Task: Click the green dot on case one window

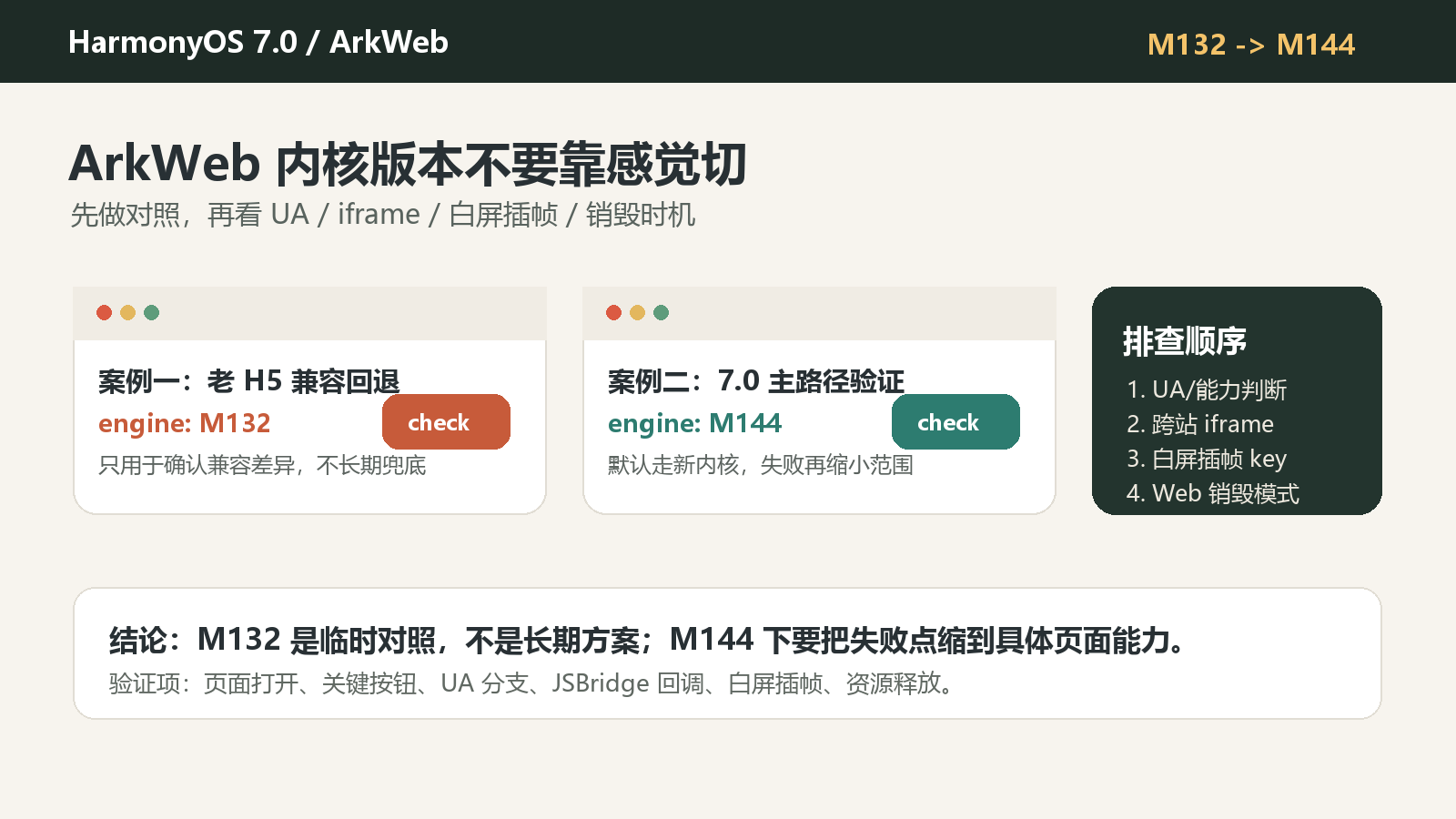Action: pos(151,313)
